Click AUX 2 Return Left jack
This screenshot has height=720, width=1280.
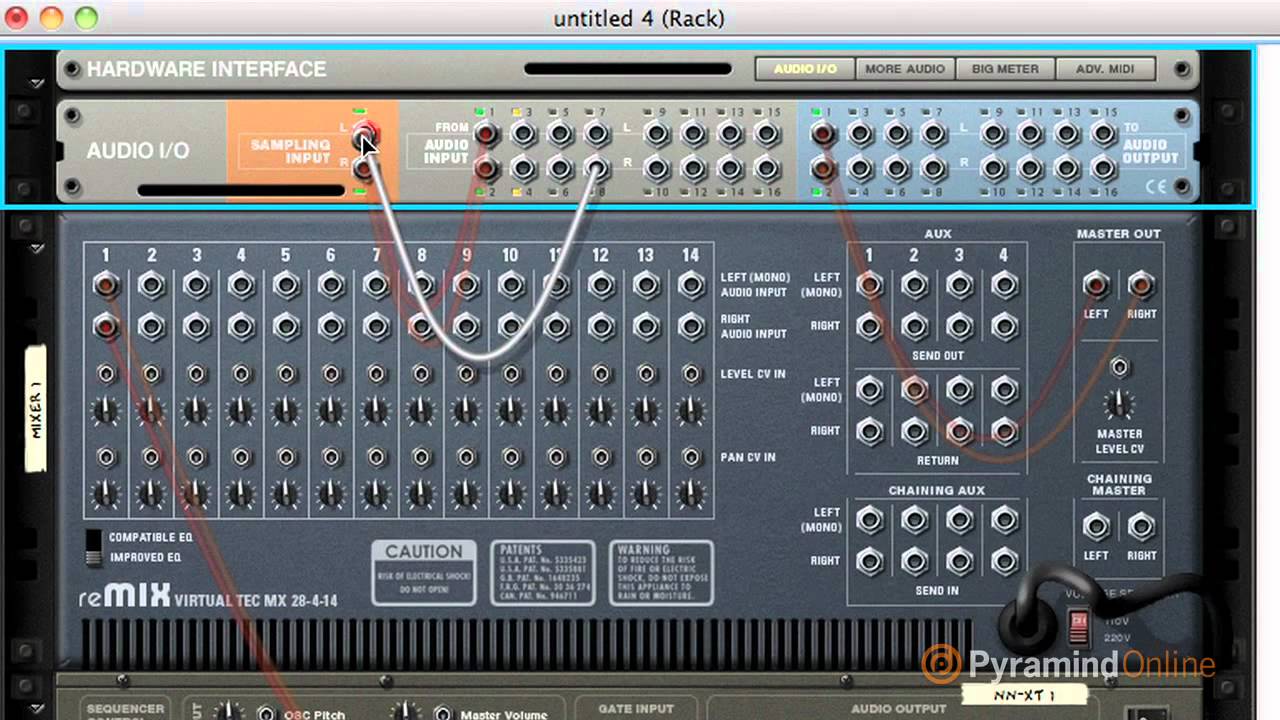[914, 390]
